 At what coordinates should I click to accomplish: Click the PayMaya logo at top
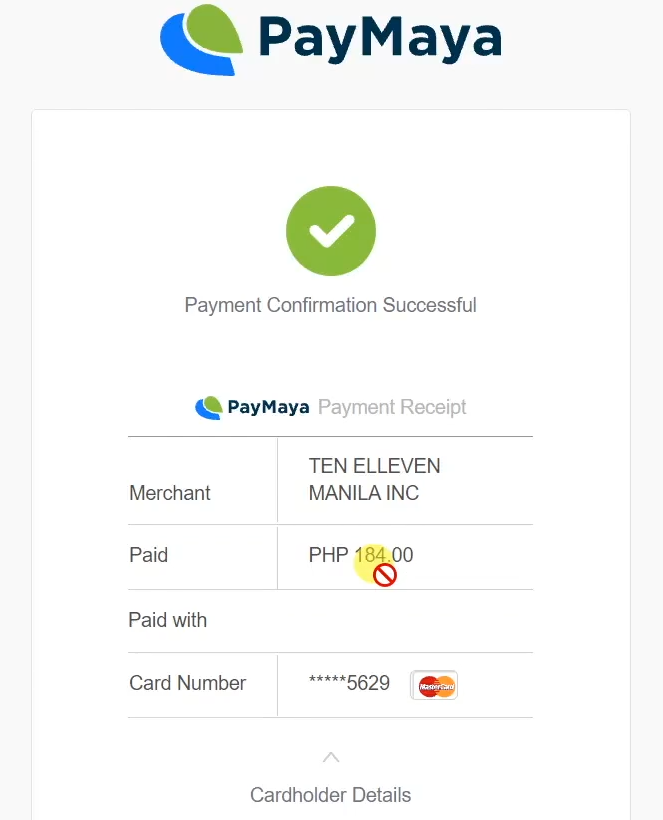tap(330, 38)
